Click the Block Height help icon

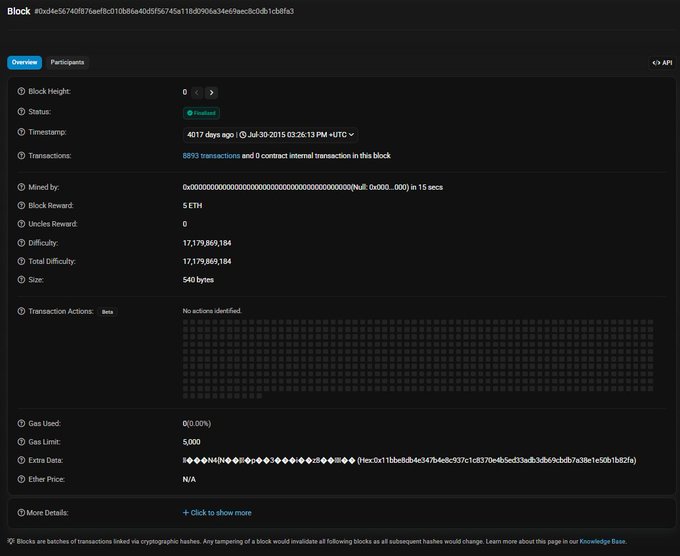pyautogui.click(x=21, y=92)
